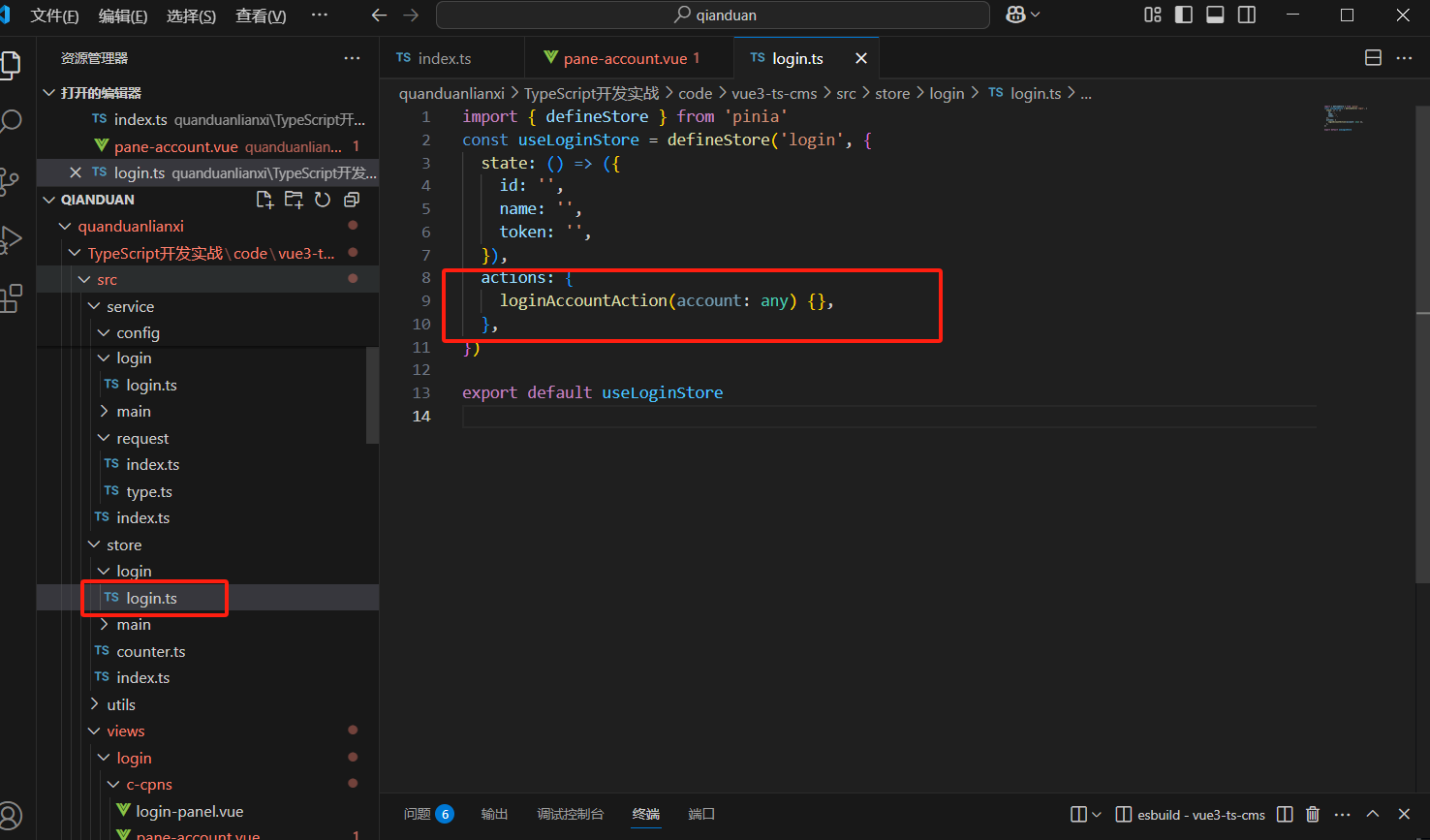Toggle bottom panel visibility
This screenshot has height=840, width=1430.
click(x=1215, y=15)
